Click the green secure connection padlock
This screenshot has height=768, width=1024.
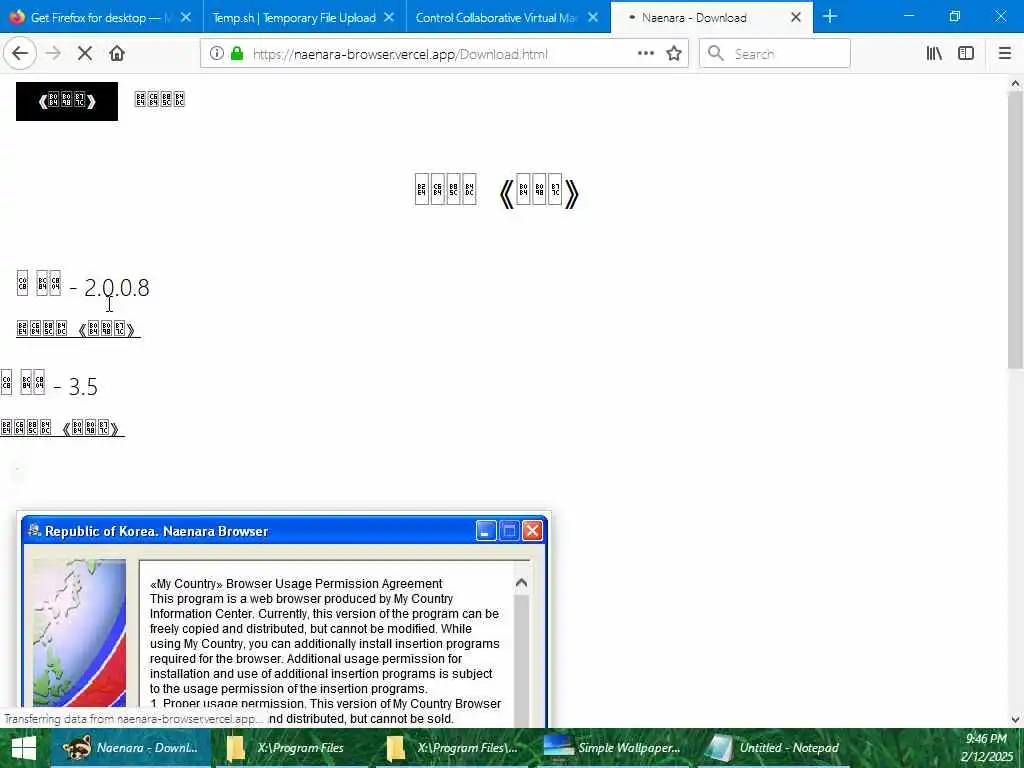click(x=237, y=54)
